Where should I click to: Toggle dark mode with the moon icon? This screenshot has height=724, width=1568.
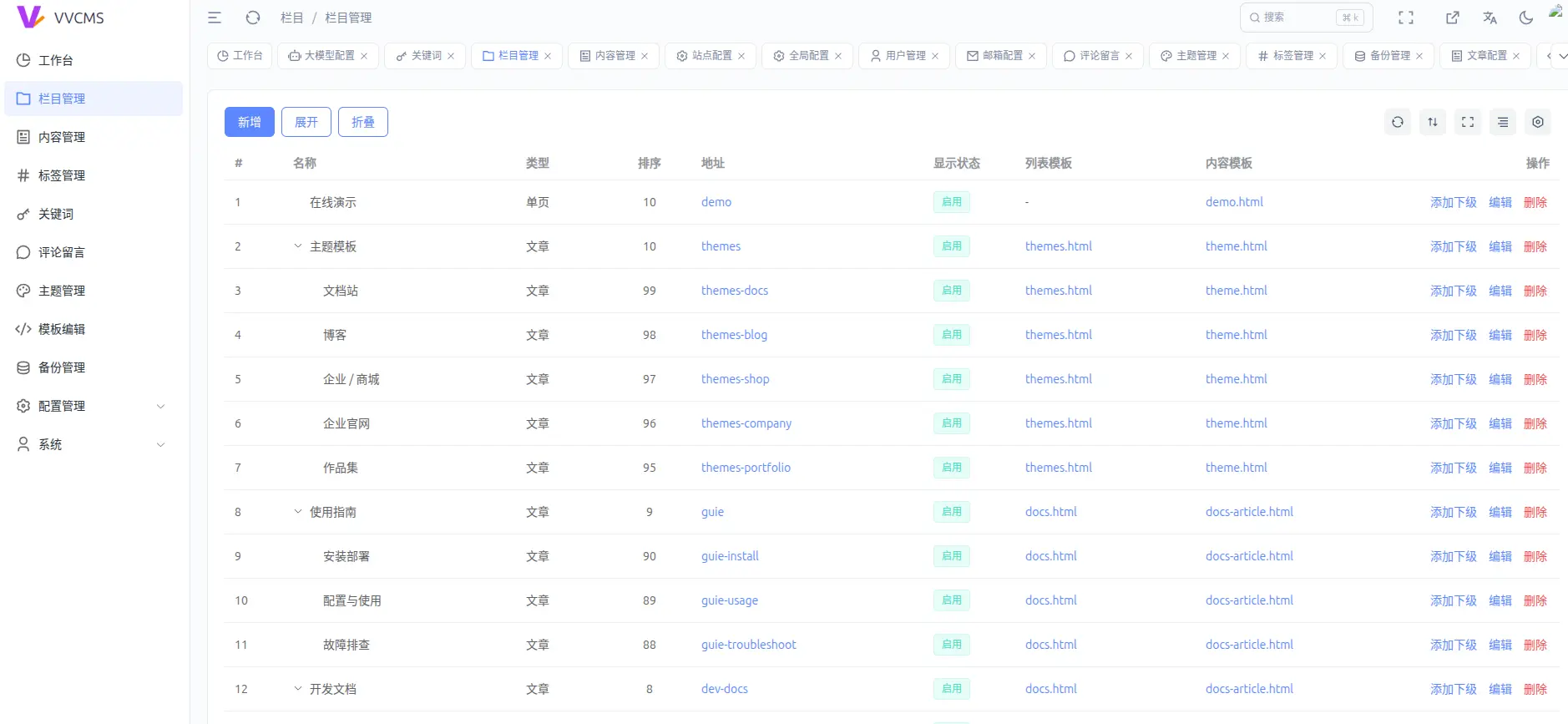coord(1526,18)
